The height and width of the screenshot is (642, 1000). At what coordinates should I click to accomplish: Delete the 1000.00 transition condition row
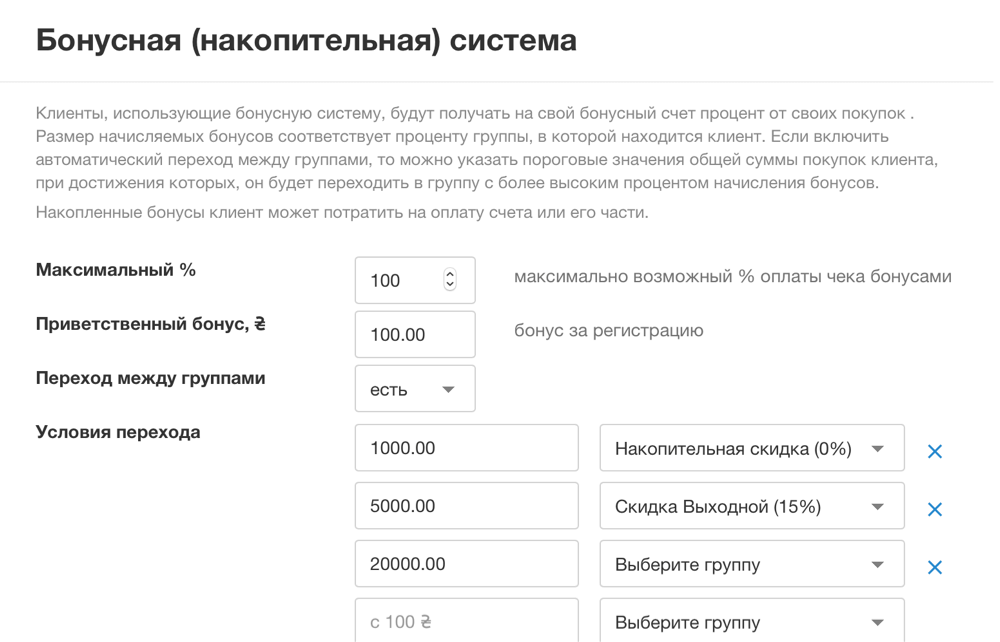tap(935, 451)
